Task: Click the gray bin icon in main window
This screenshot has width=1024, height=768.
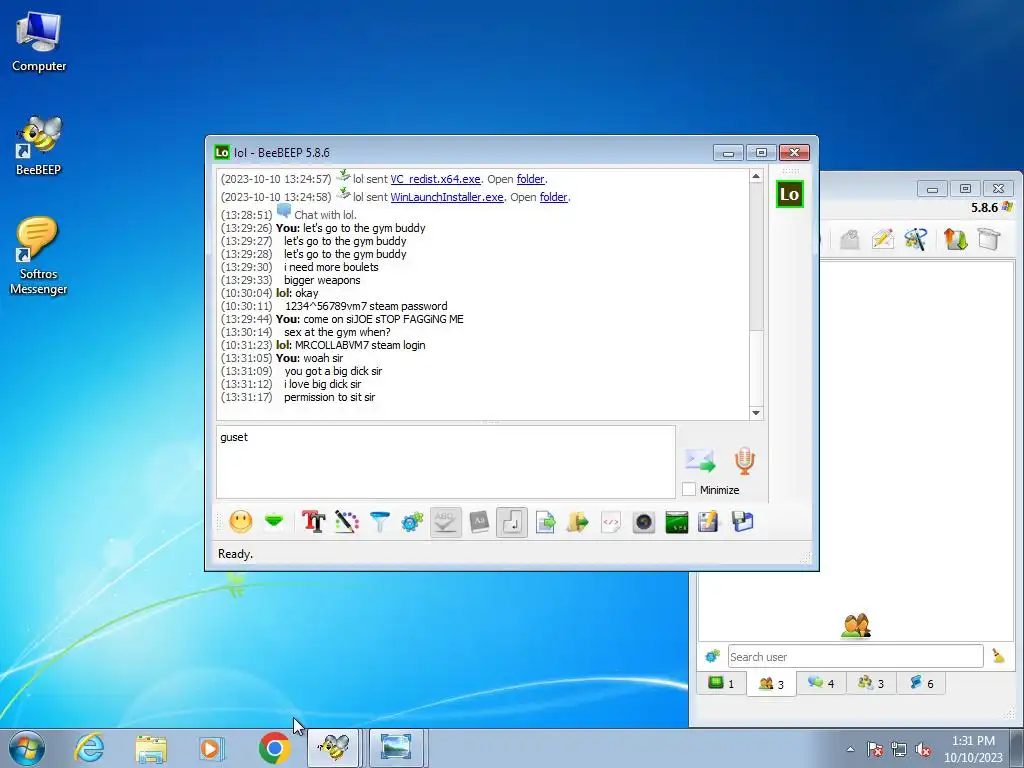Action: point(989,239)
